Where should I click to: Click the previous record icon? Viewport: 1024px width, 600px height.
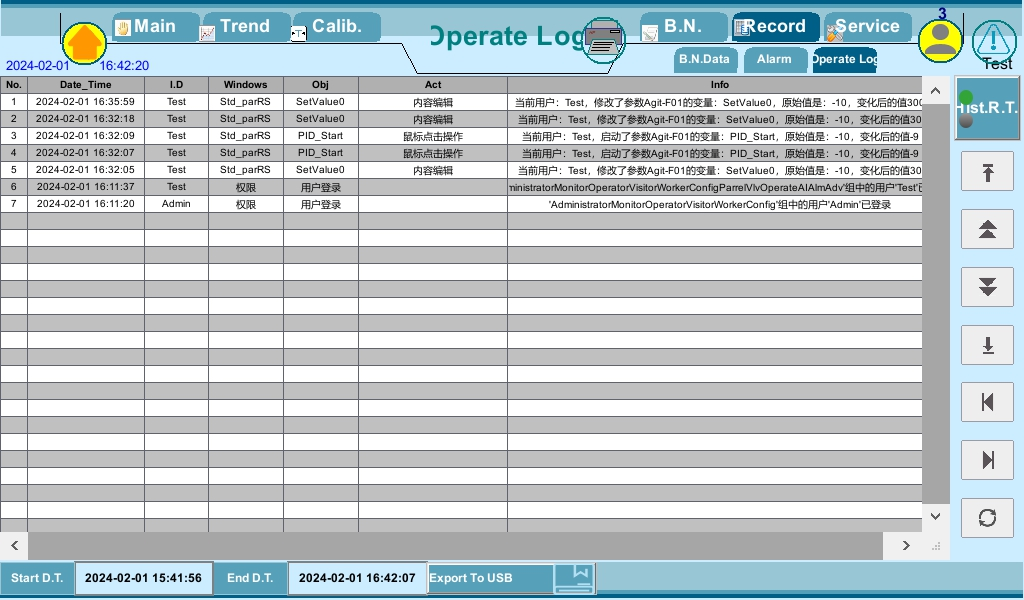tap(987, 402)
